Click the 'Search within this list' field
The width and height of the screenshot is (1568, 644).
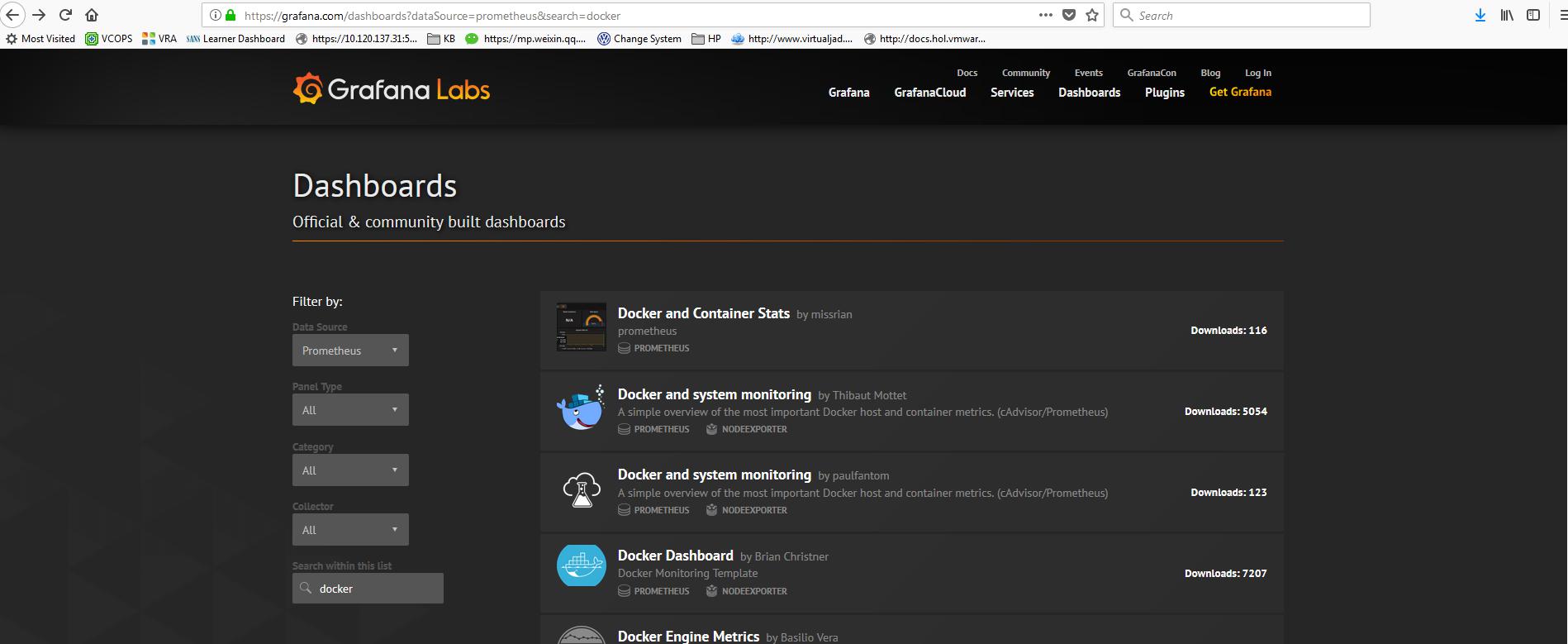(x=368, y=589)
